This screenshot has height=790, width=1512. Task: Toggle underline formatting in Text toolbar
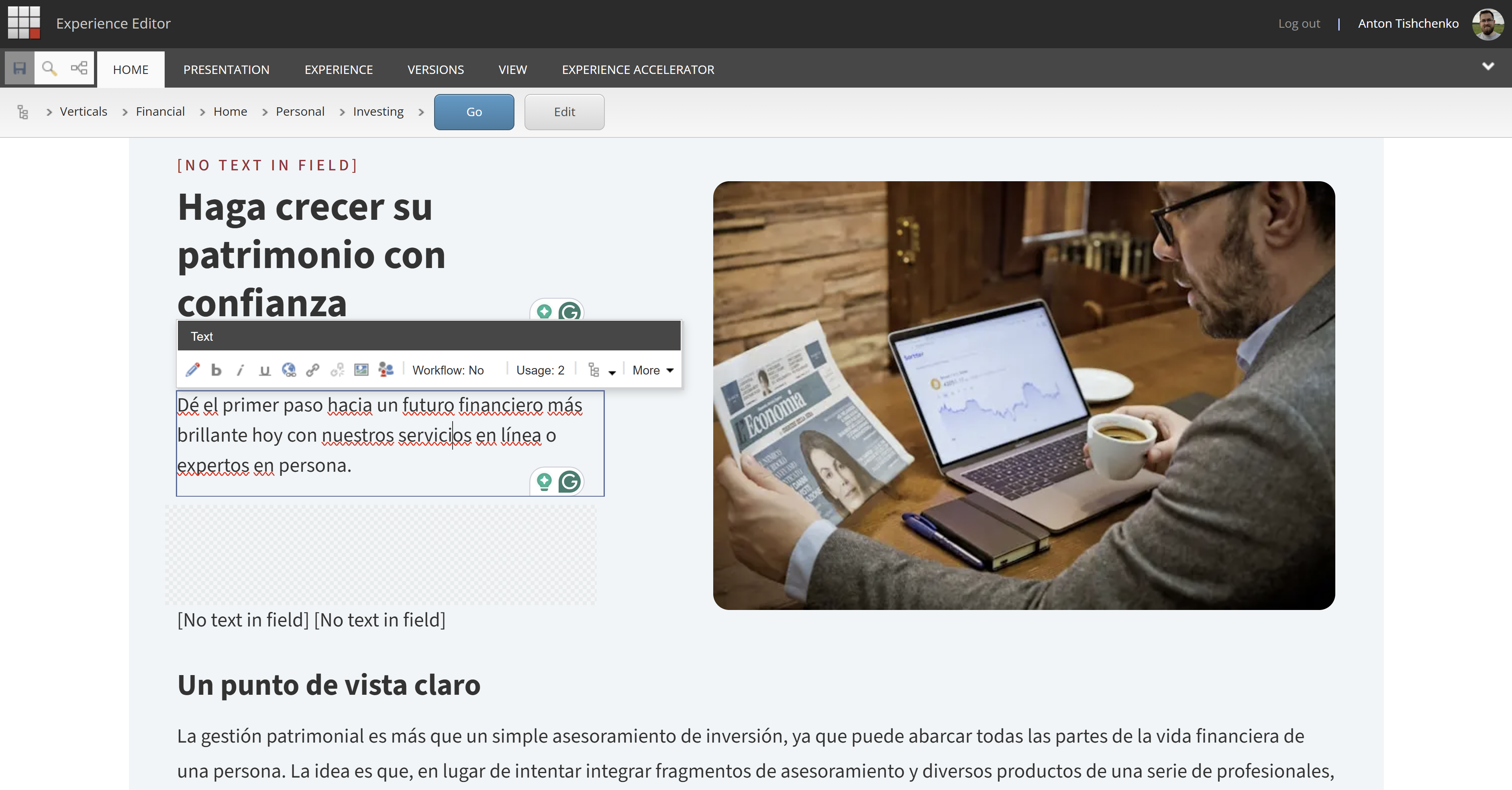265,370
